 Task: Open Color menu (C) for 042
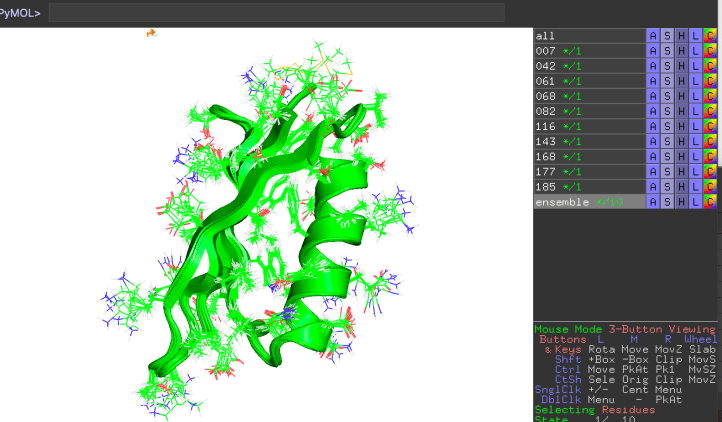coord(710,66)
